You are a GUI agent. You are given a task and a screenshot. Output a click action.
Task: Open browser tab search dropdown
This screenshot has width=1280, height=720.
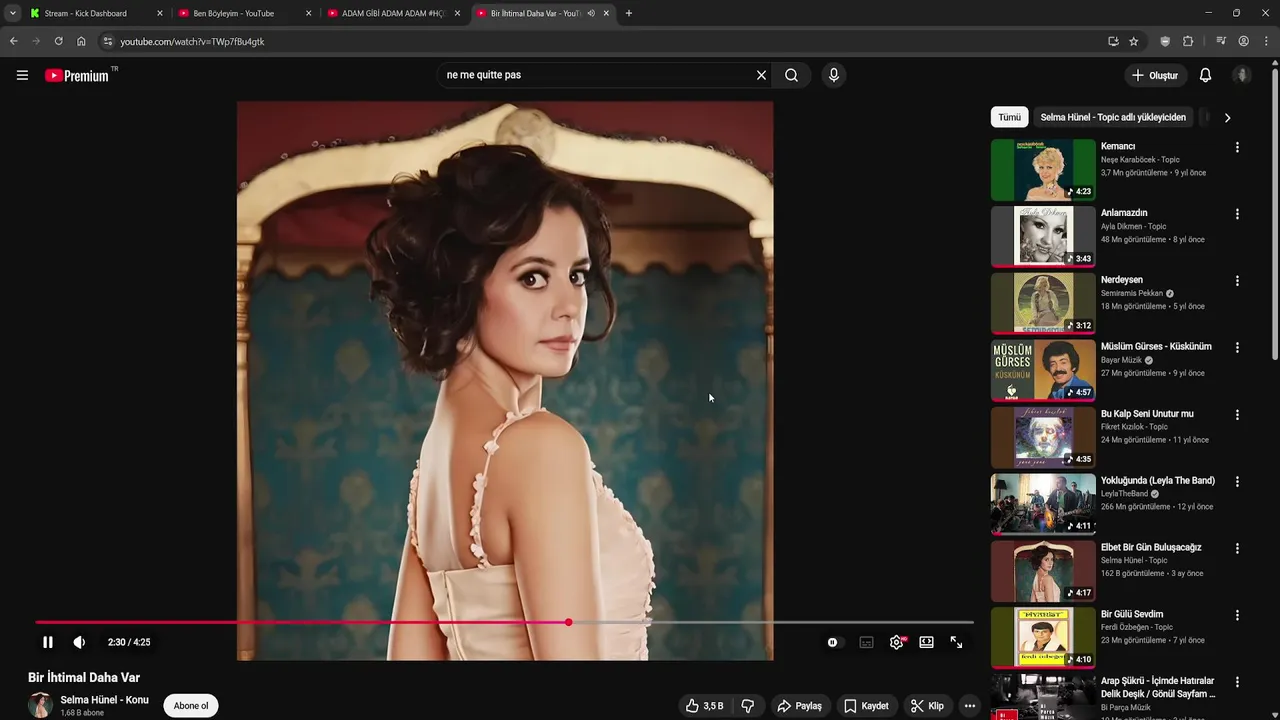[12, 13]
